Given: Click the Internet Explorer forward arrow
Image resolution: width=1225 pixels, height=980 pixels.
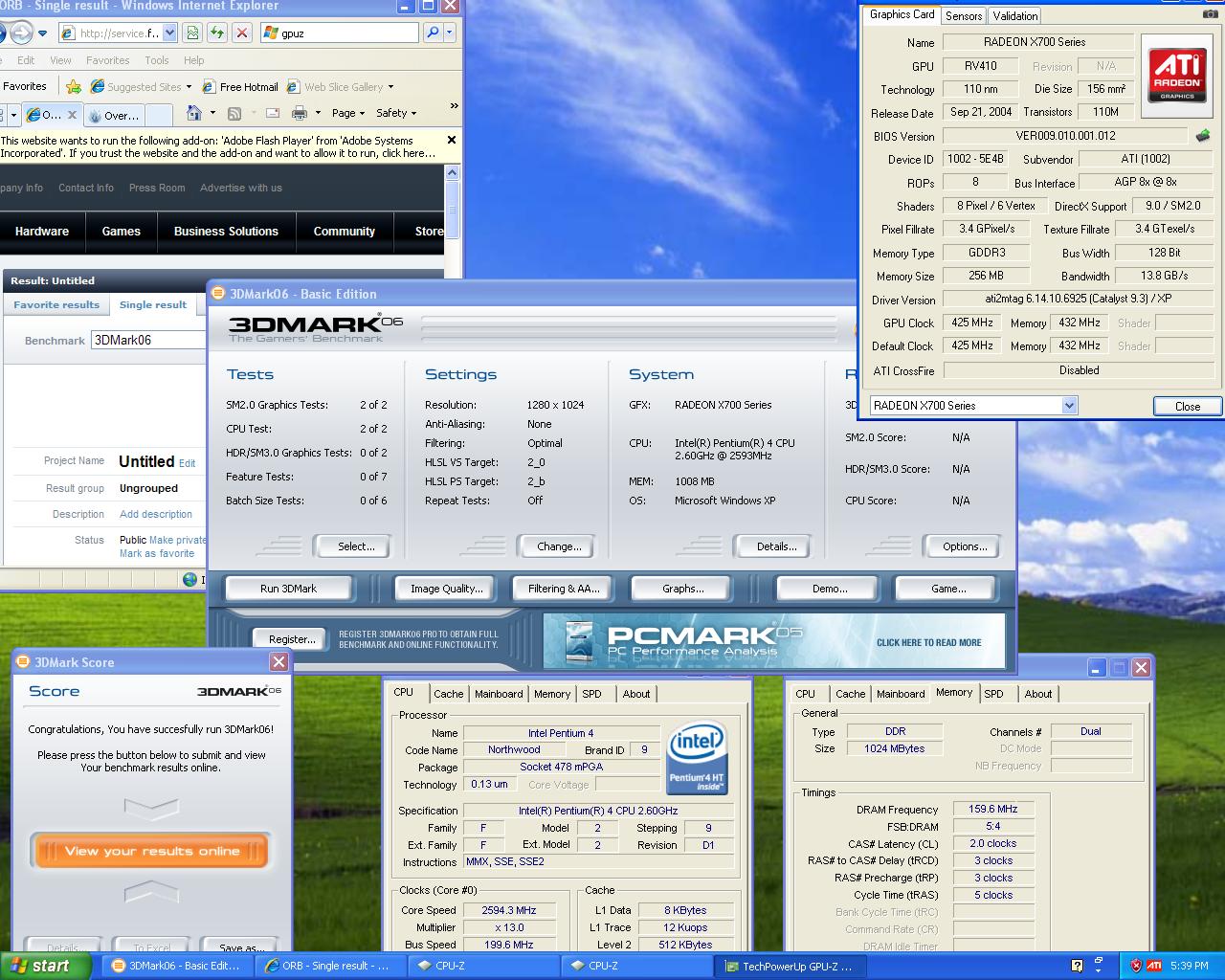Looking at the screenshot, I should 21,33.
